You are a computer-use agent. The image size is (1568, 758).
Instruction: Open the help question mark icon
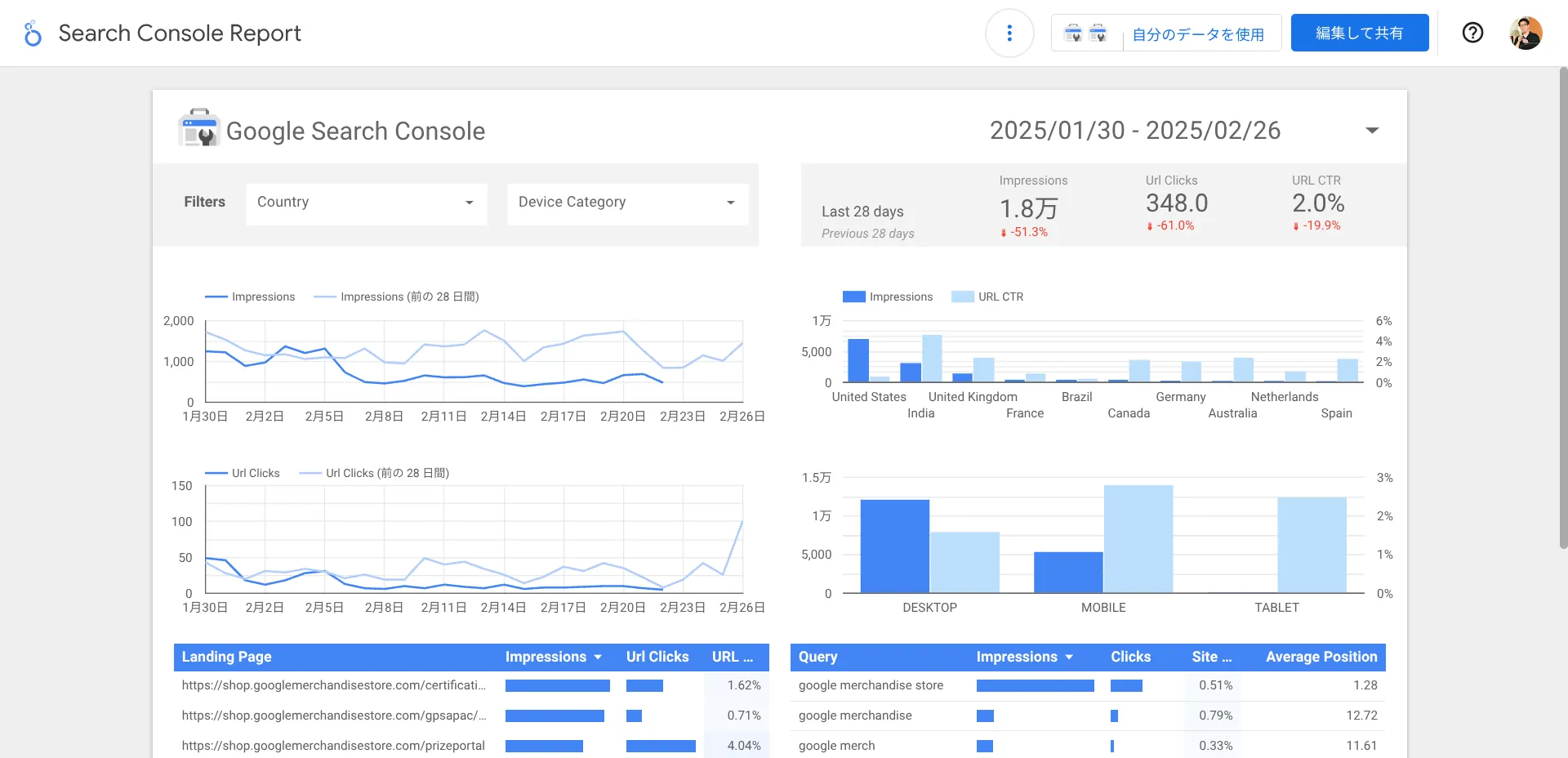(1472, 33)
